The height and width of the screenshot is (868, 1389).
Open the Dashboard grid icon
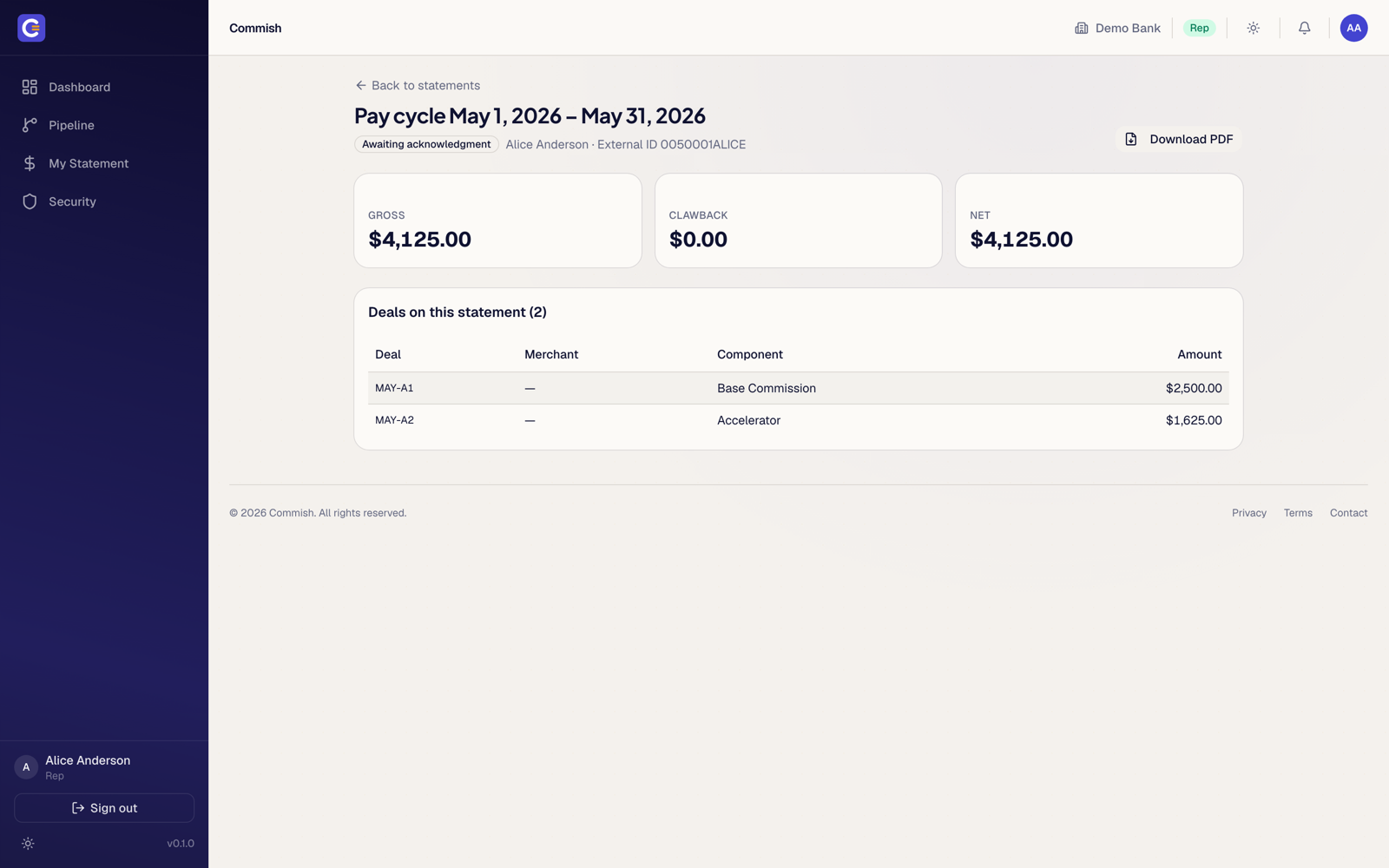(30, 87)
